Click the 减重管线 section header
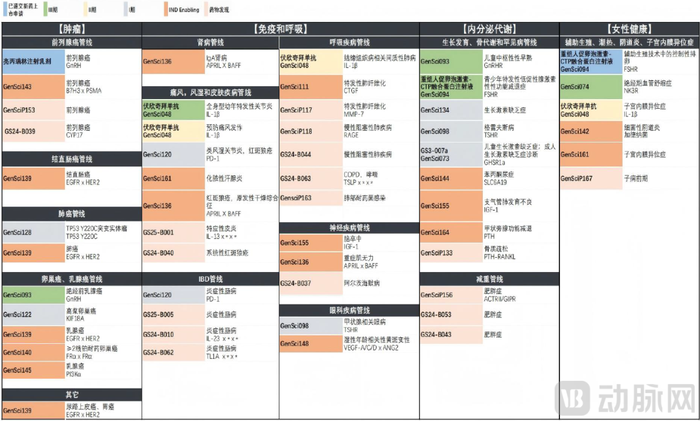The height and width of the screenshot is (421, 700). click(x=489, y=279)
